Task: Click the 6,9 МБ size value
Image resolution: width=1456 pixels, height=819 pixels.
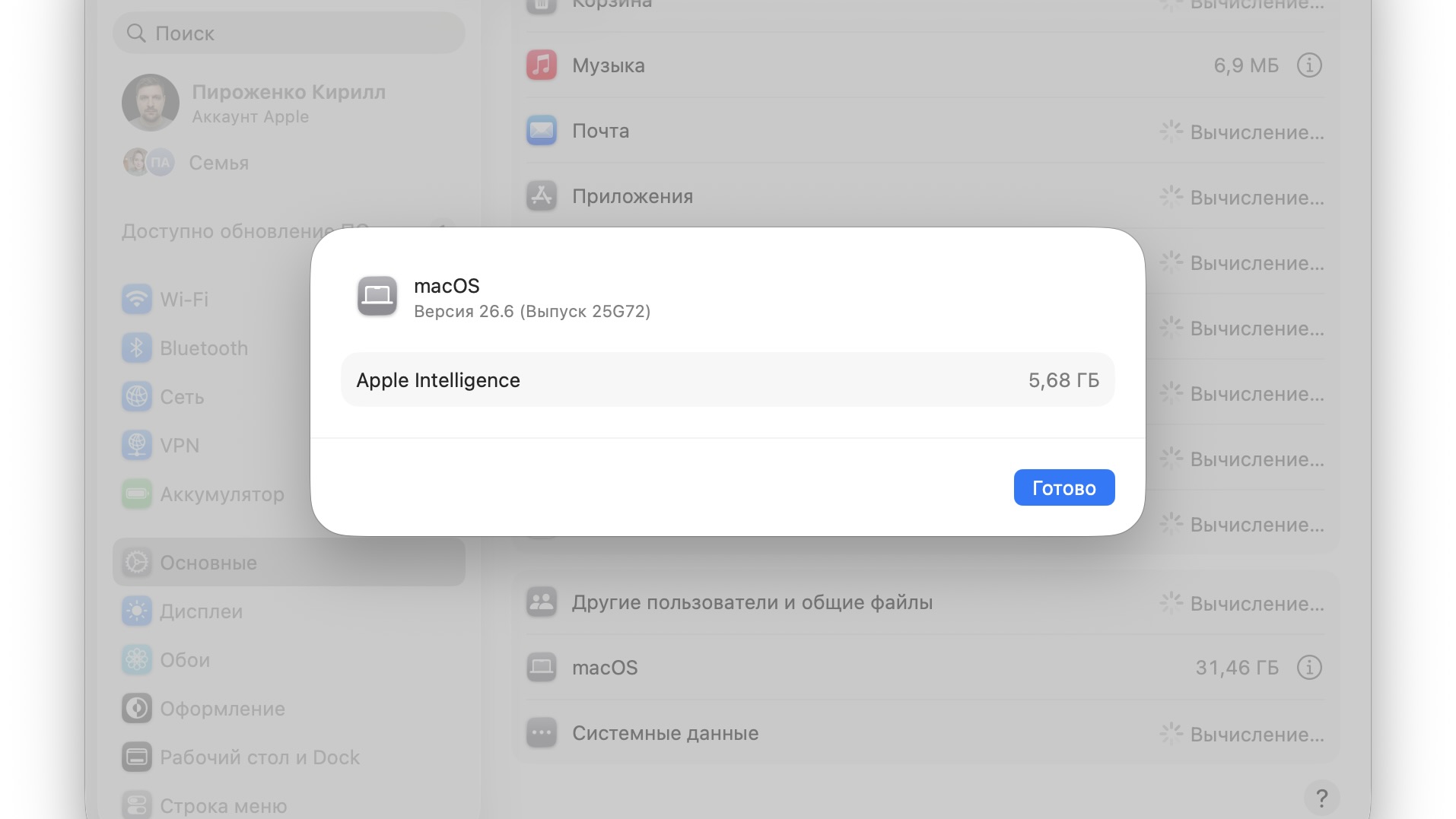Action: (x=1246, y=65)
